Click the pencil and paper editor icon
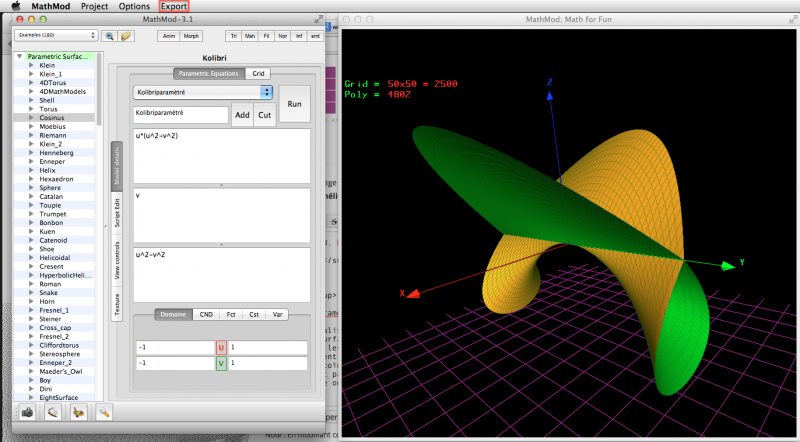800x442 pixels. (53, 412)
